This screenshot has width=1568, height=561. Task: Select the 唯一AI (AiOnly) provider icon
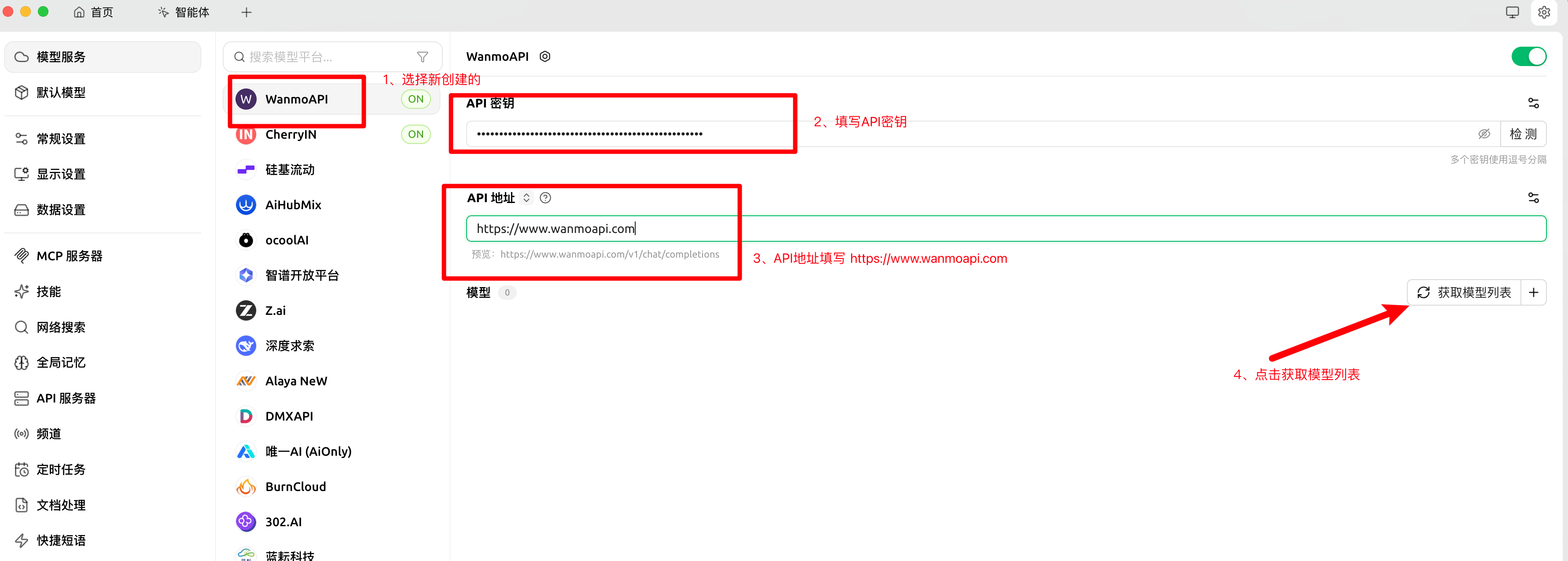click(x=246, y=451)
